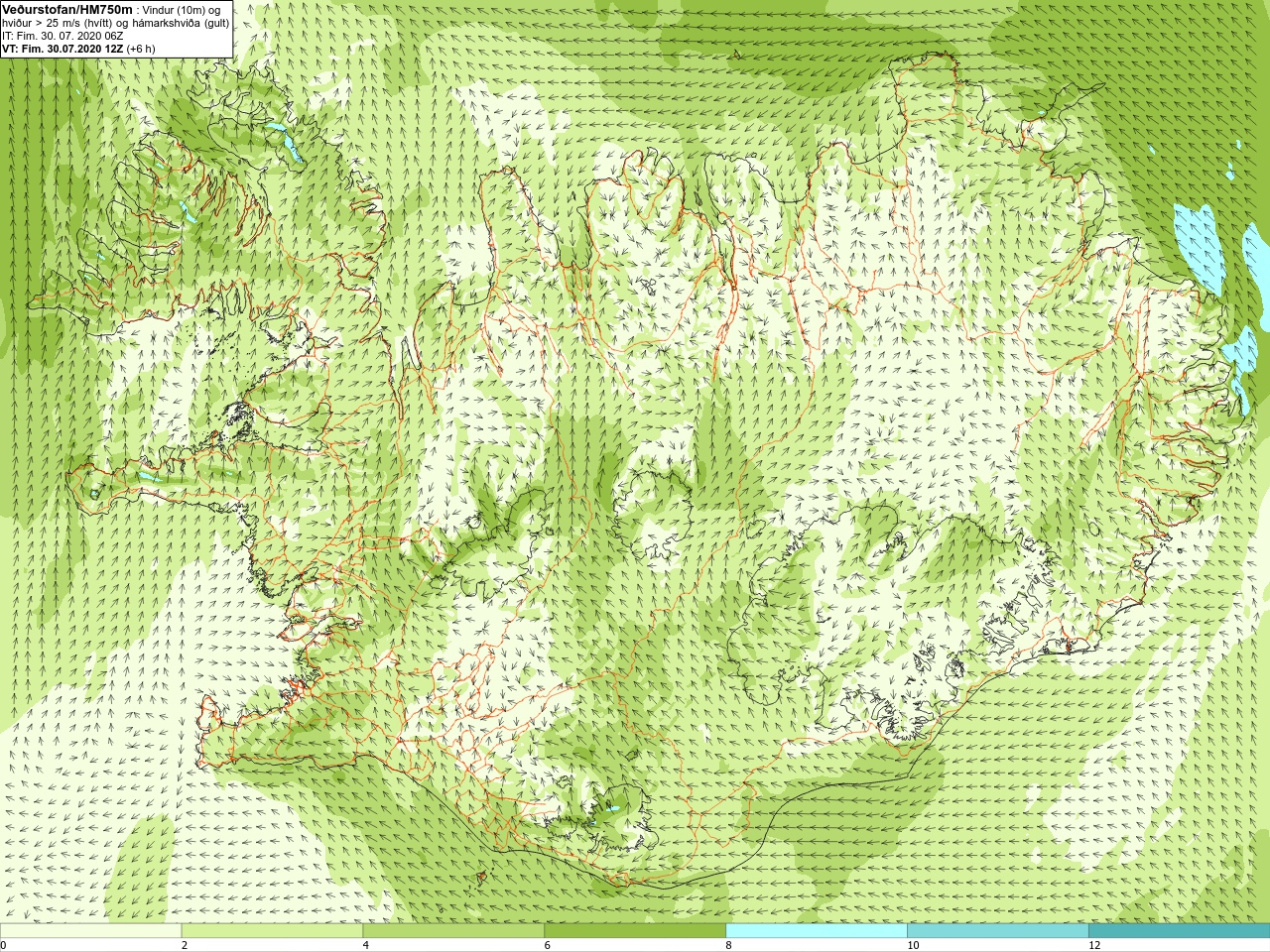Click the 'Veðurstofan/HM750m' title text
Viewport: 1270px width, 952px height.
tap(67, 9)
